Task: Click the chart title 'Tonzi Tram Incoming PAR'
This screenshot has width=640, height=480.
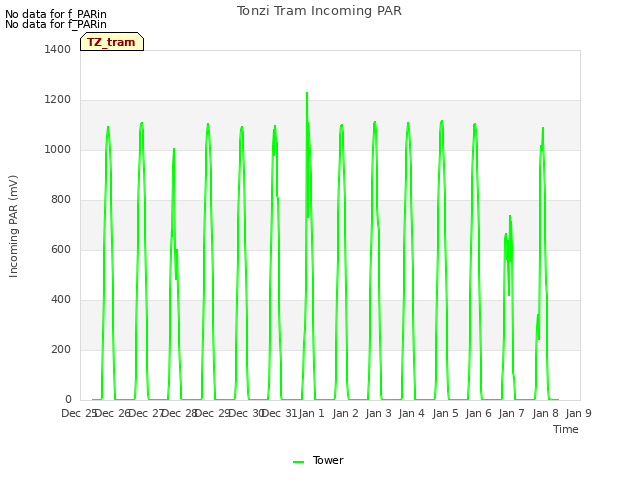Action: click(319, 11)
